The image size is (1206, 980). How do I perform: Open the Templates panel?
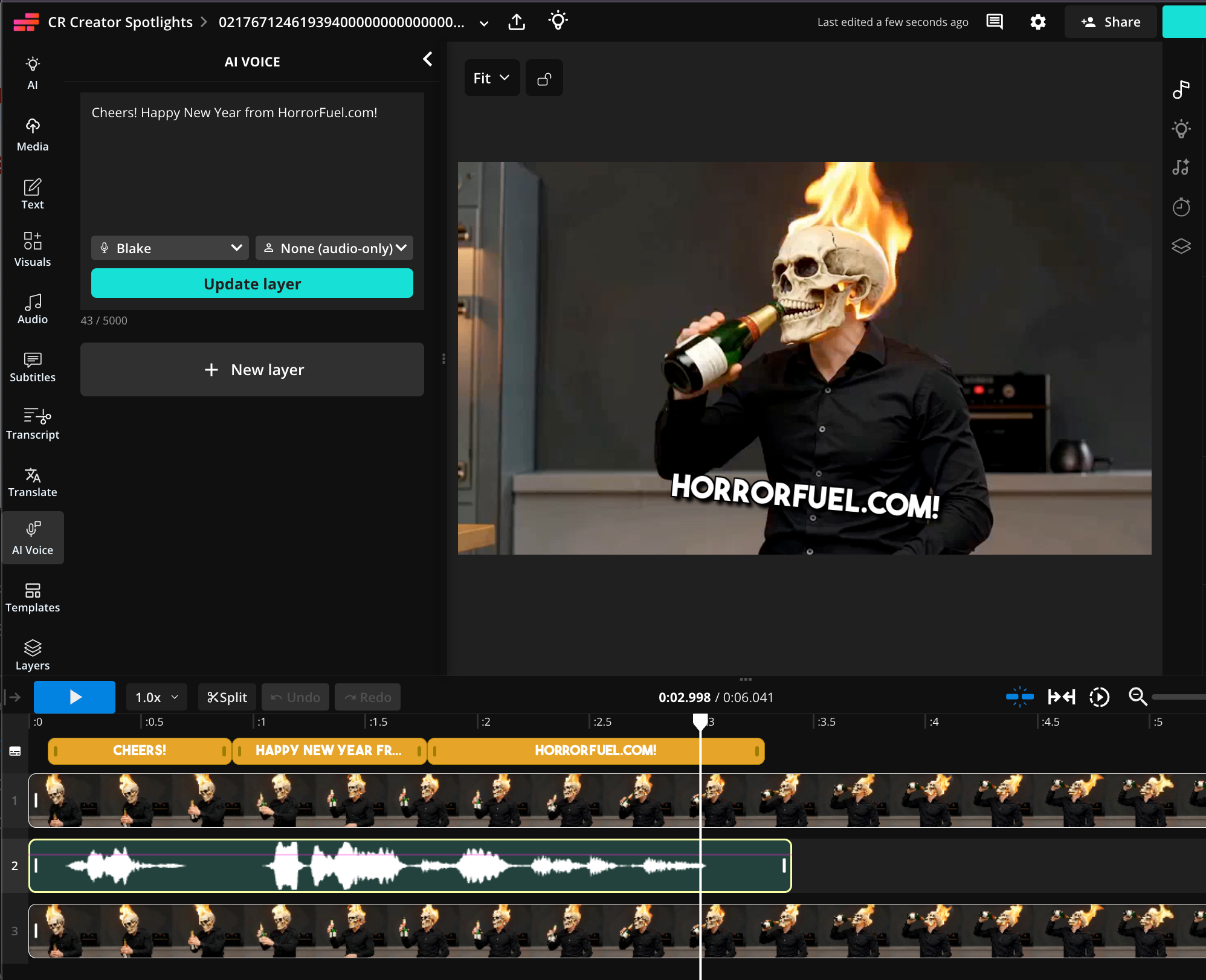click(33, 598)
